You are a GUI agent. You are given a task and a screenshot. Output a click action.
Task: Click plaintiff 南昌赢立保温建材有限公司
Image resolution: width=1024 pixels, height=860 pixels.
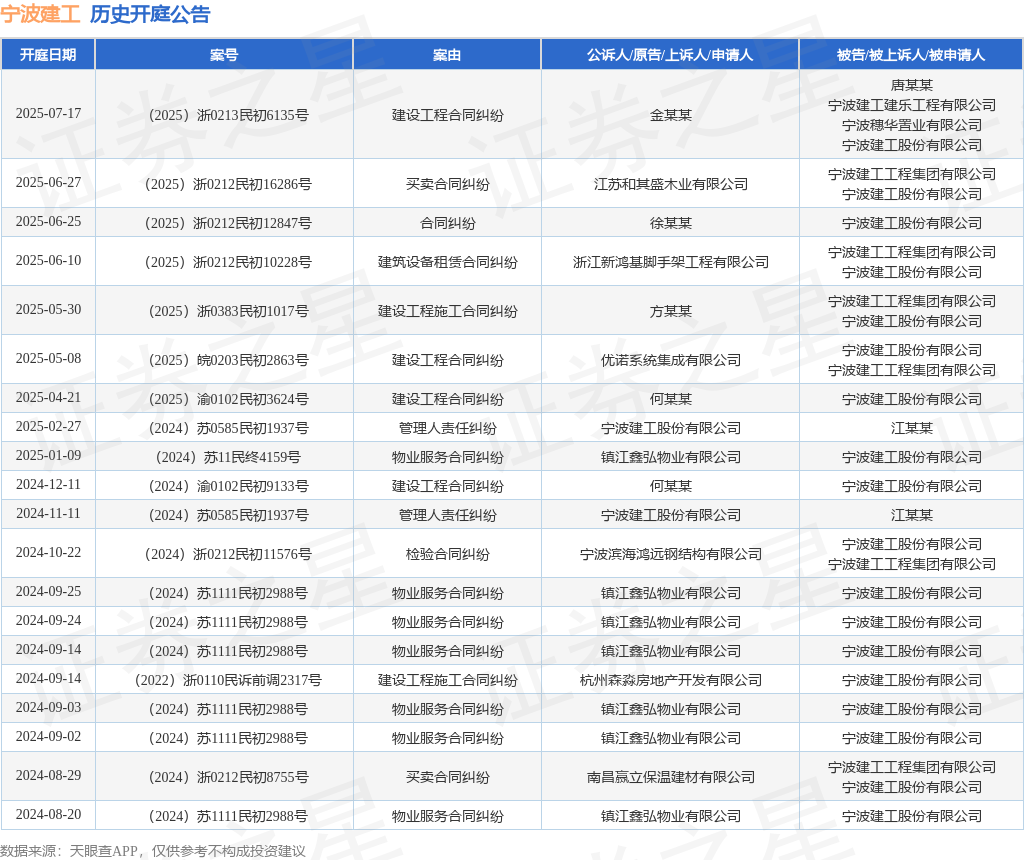click(x=671, y=777)
